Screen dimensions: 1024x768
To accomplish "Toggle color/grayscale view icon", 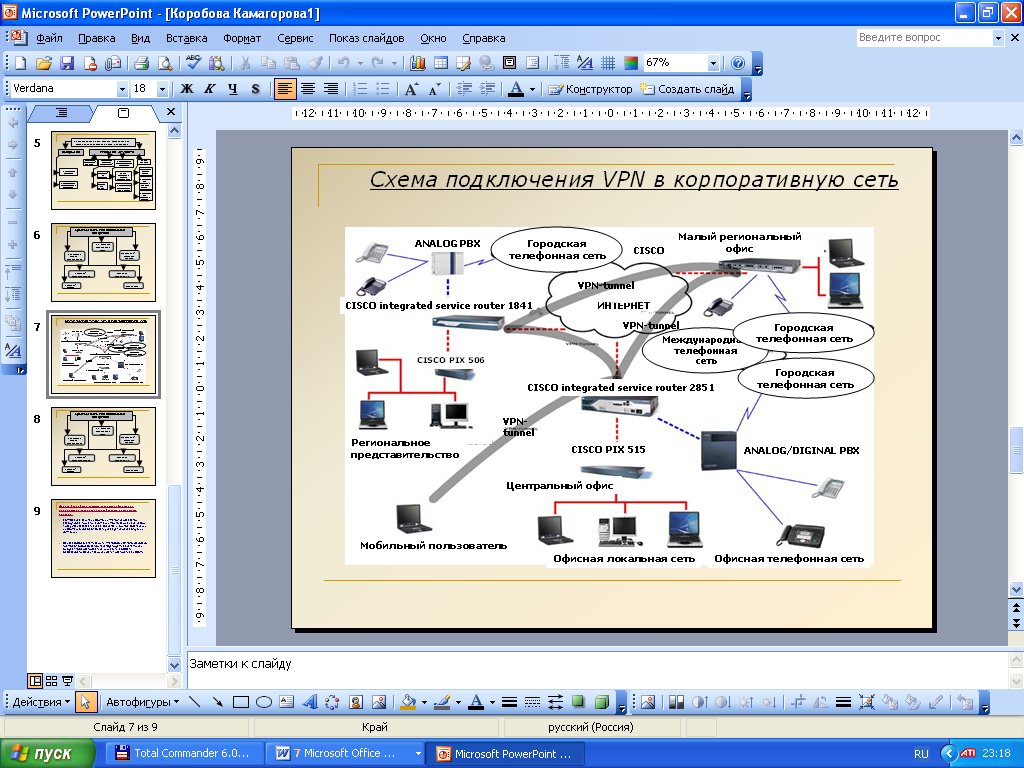I will [631, 63].
